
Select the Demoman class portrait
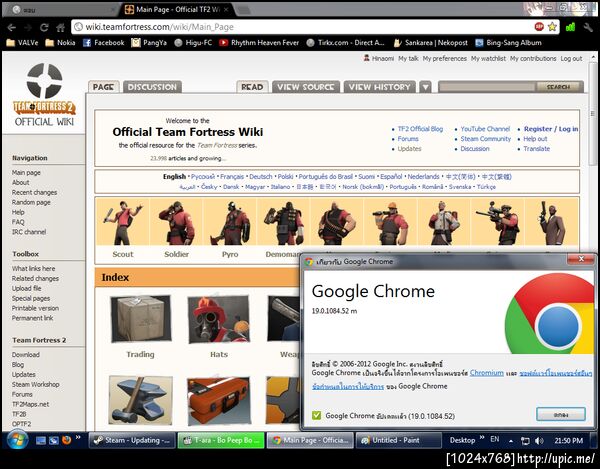coord(284,223)
